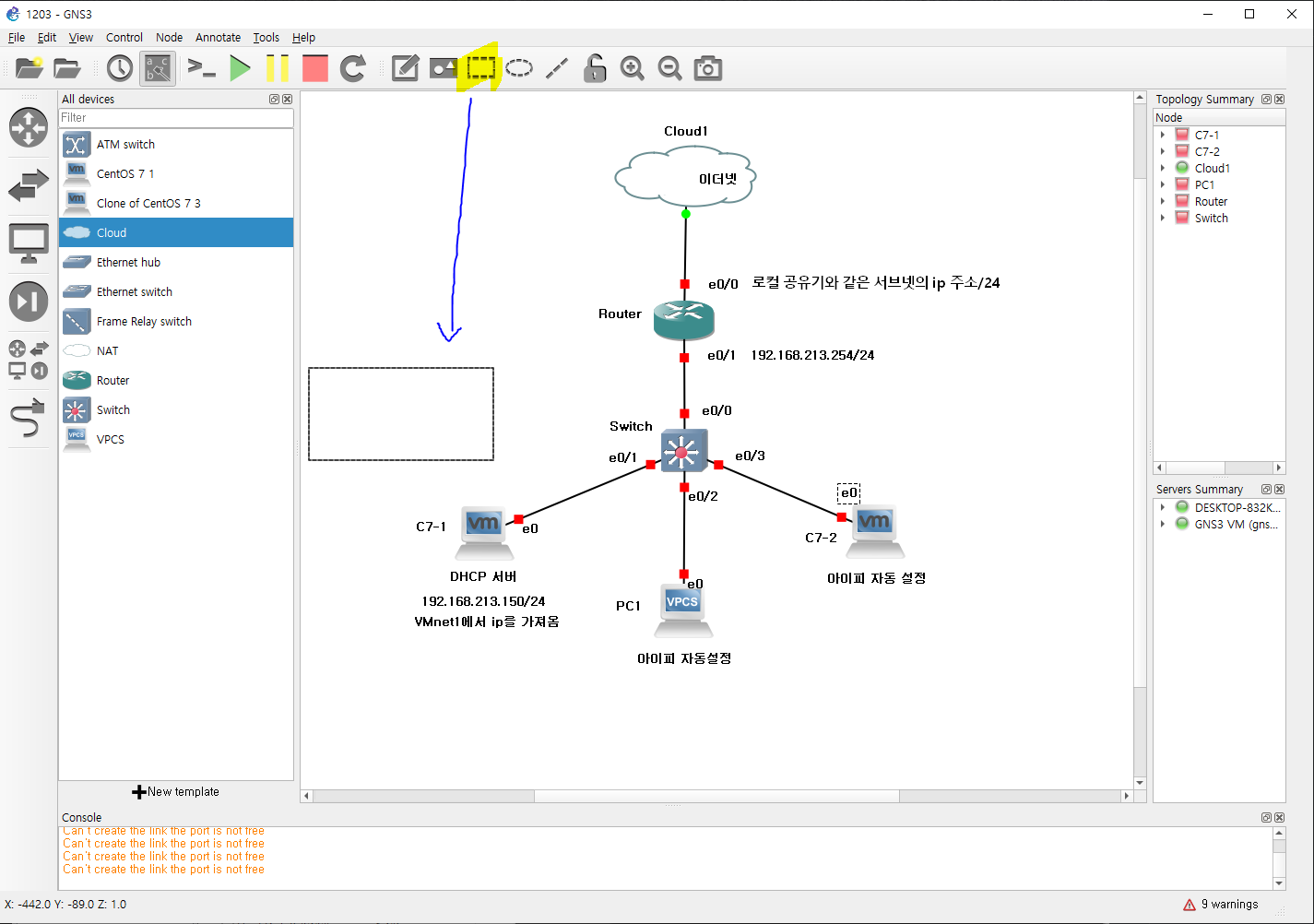Close the Console panel
This screenshot has width=1314, height=924.
[x=1279, y=817]
